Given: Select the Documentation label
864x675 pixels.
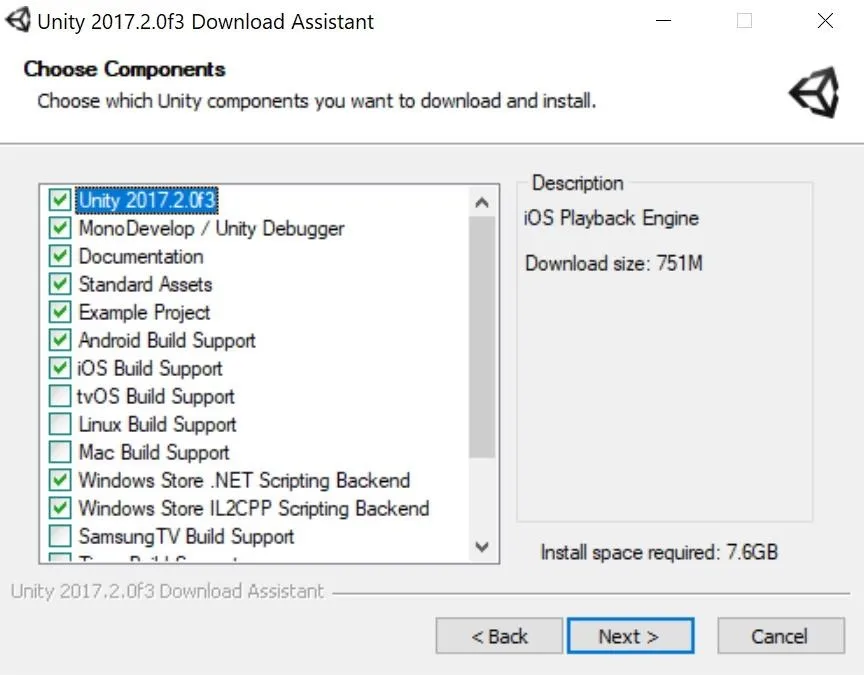Looking at the screenshot, I should pos(141,256).
